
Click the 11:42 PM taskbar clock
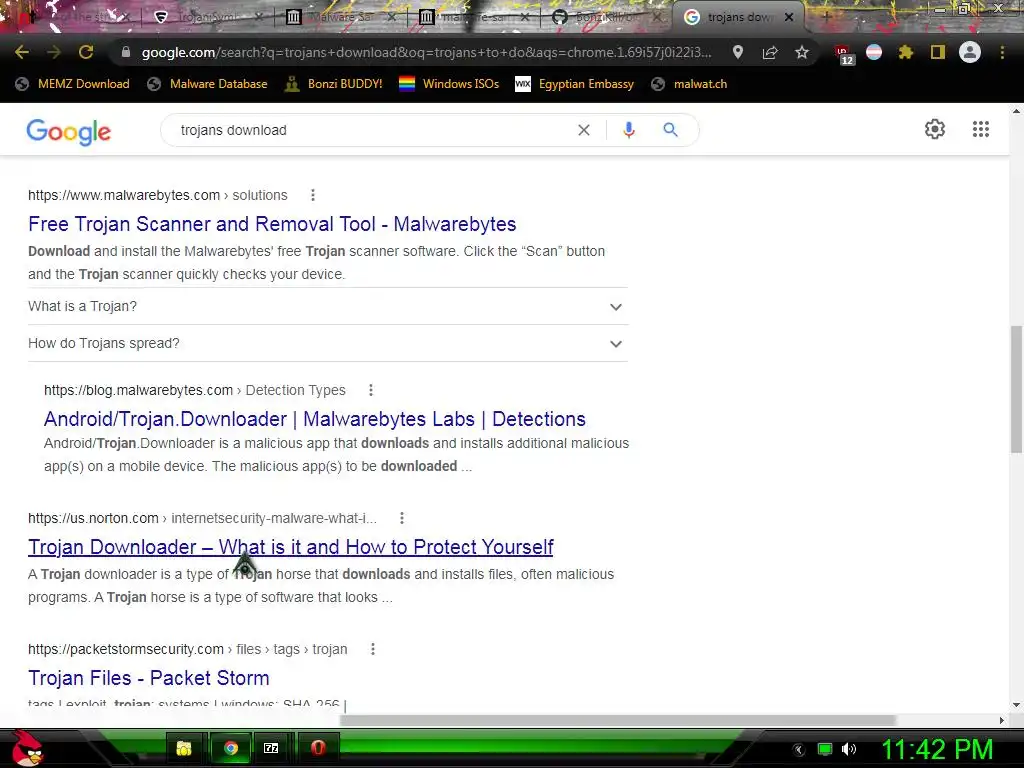[937, 749]
